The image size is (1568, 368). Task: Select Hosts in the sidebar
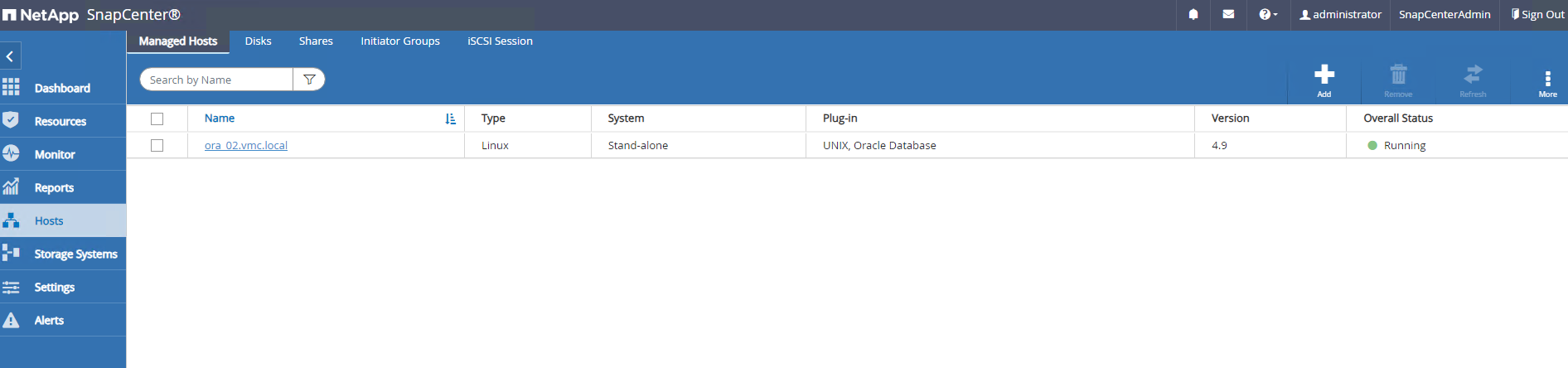pyautogui.click(x=63, y=220)
